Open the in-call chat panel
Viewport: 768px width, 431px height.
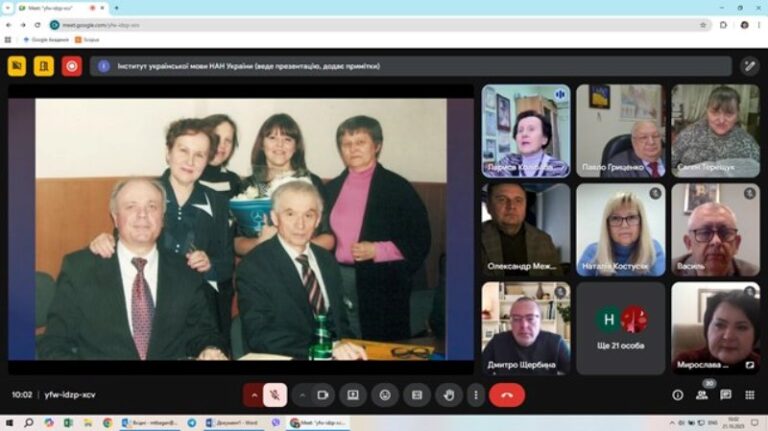point(725,395)
